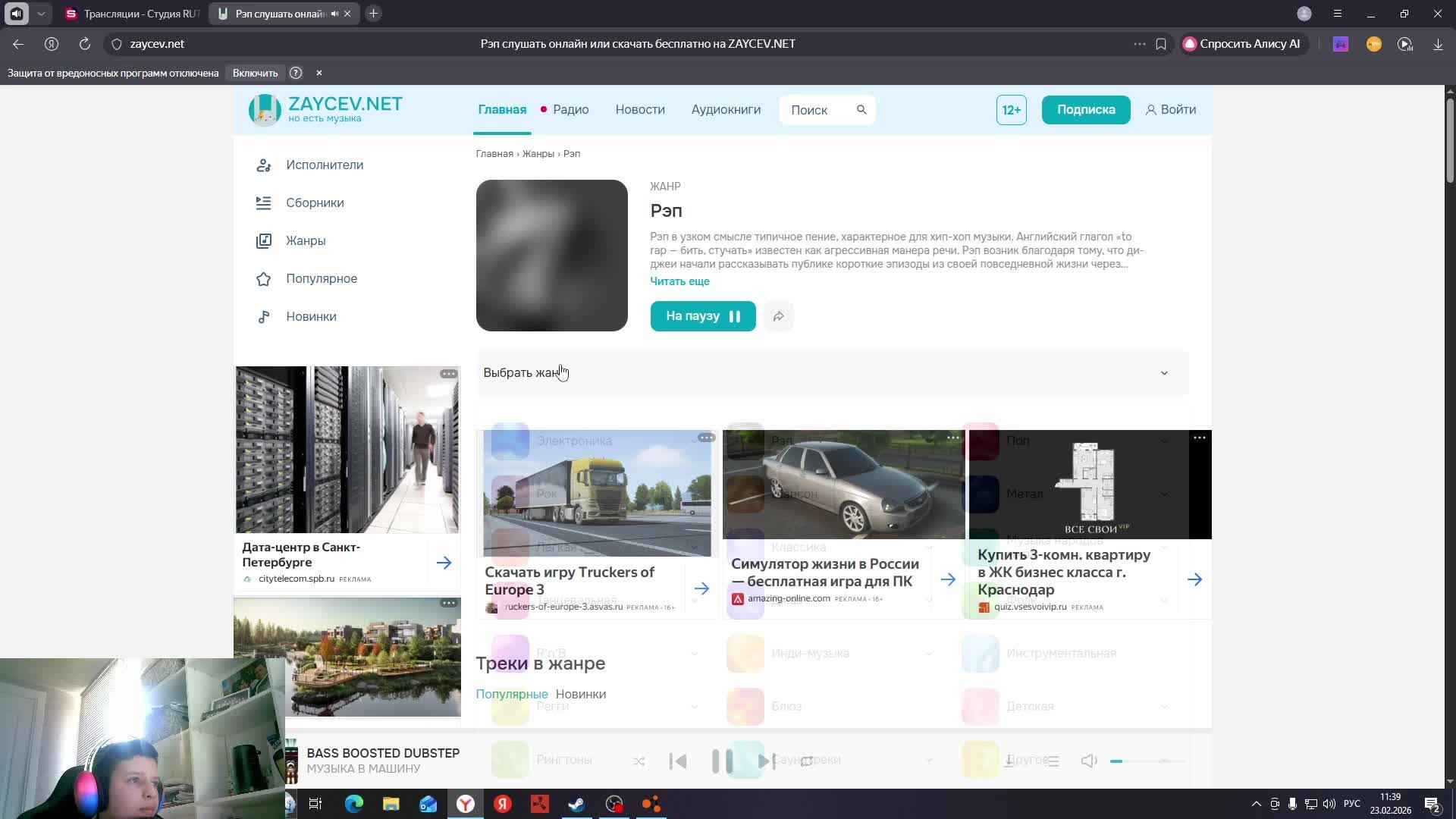The height and width of the screenshot is (819, 1456).
Task: Open the Популярное star section
Action: 321,278
